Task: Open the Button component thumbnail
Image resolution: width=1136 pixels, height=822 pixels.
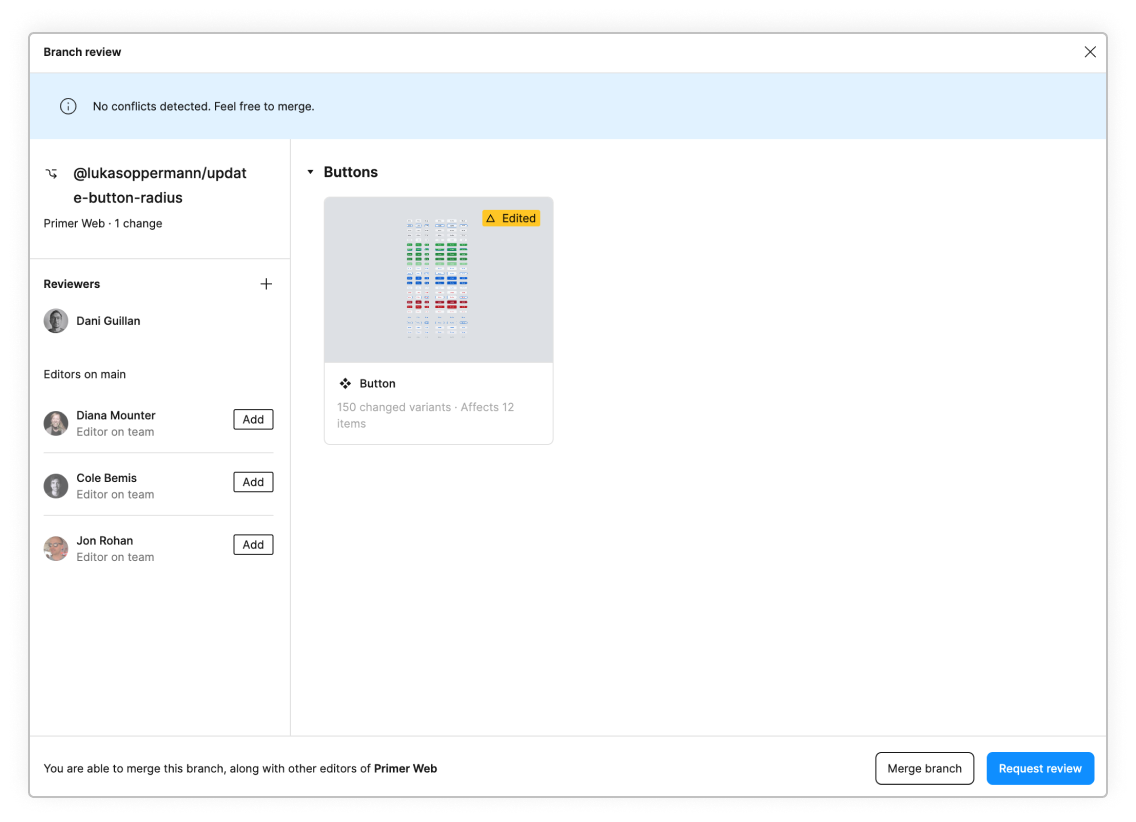Action: [438, 278]
